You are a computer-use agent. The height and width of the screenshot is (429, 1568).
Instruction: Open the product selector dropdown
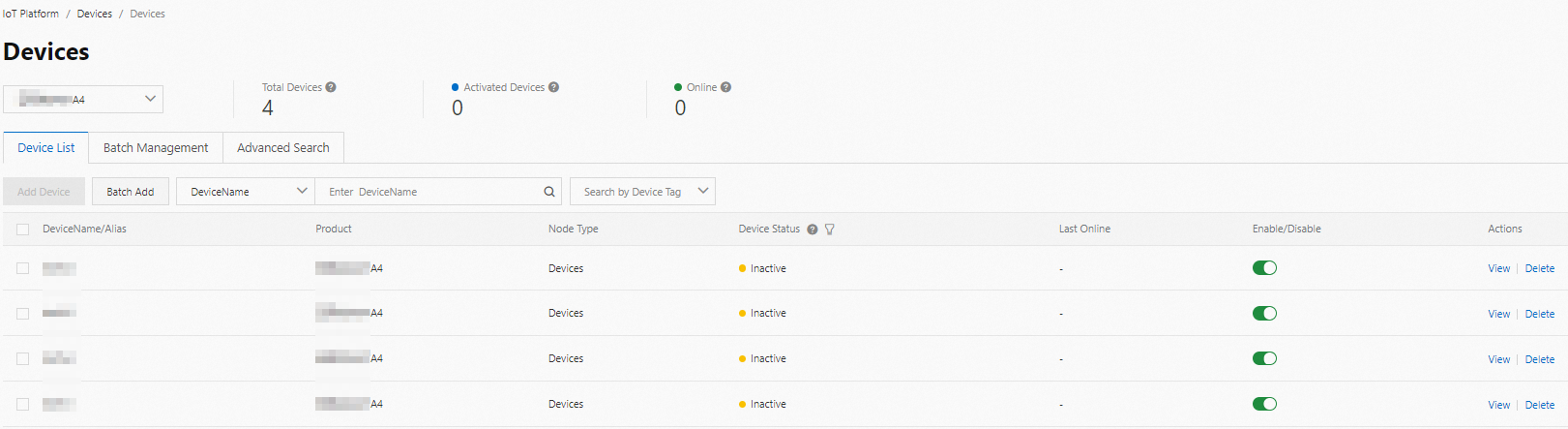point(83,99)
